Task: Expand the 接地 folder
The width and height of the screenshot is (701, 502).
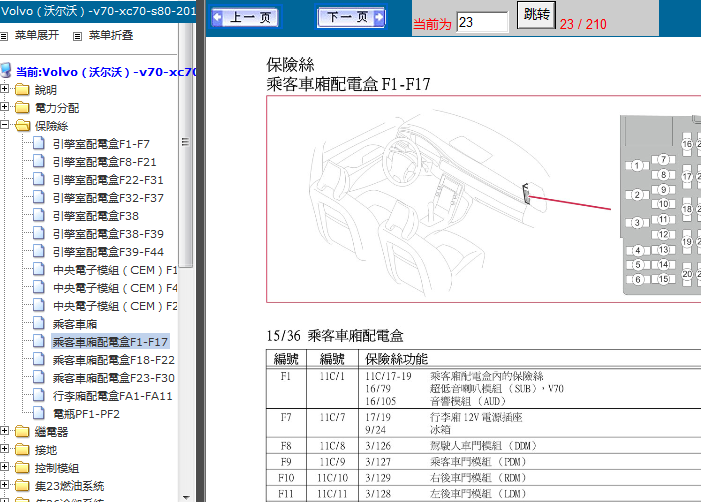Action: tap(4, 449)
